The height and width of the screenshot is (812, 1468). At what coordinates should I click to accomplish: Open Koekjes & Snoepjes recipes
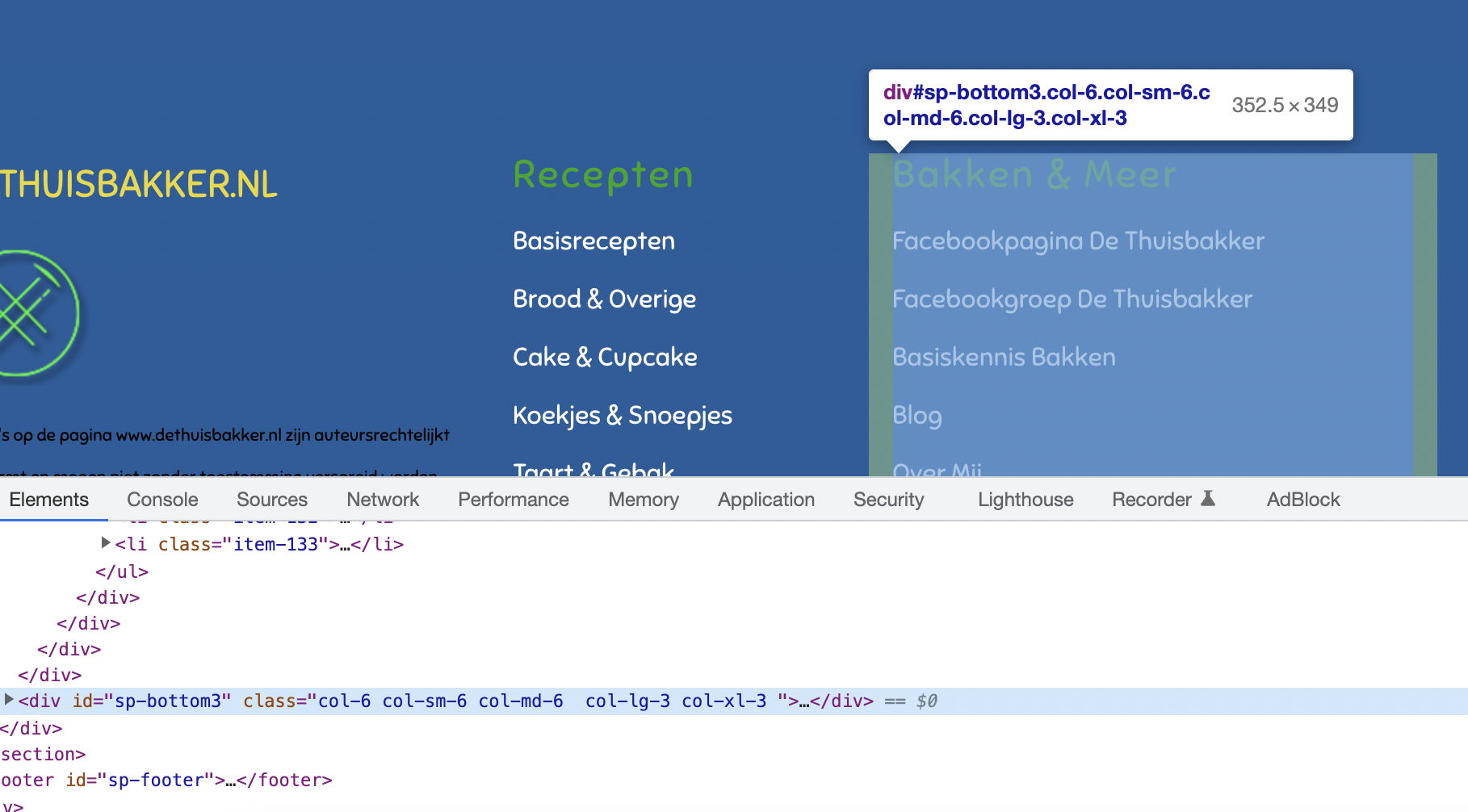pyautogui.click(x=622, y=415)
